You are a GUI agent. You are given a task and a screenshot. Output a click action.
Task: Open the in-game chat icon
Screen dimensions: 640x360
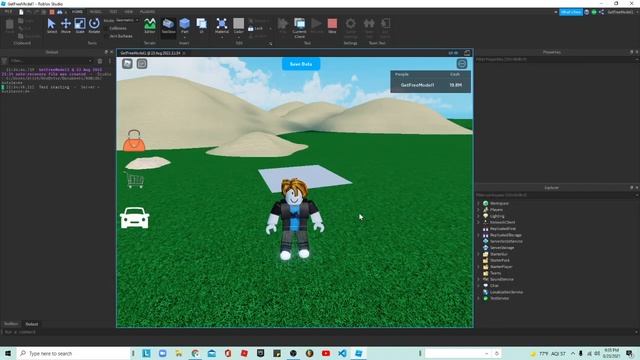[142, 64]
